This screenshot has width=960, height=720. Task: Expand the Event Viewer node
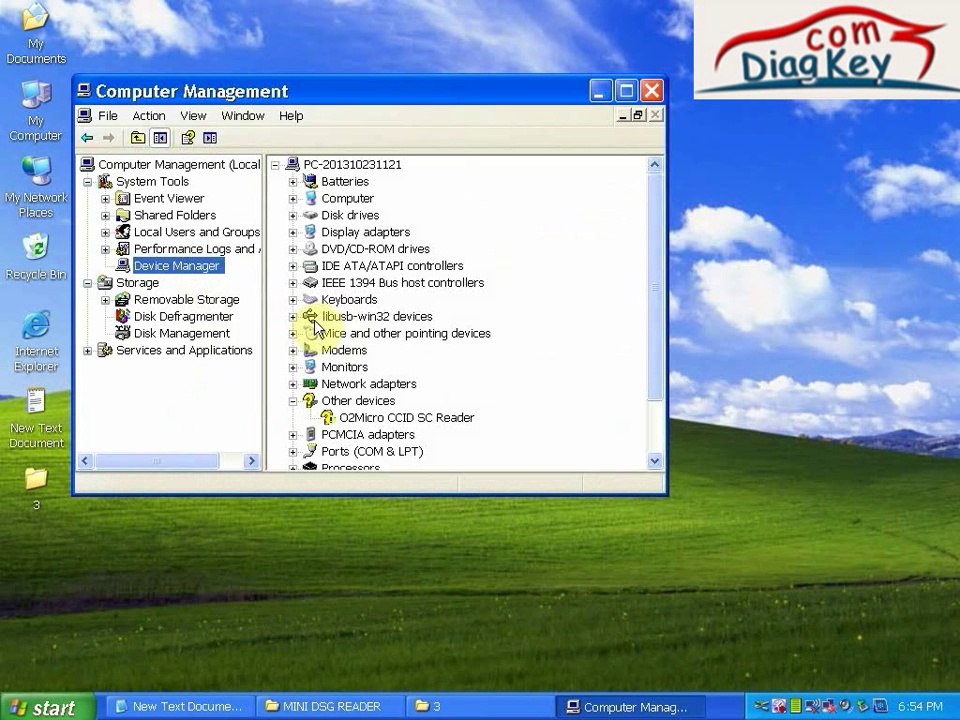pos(105,199)
